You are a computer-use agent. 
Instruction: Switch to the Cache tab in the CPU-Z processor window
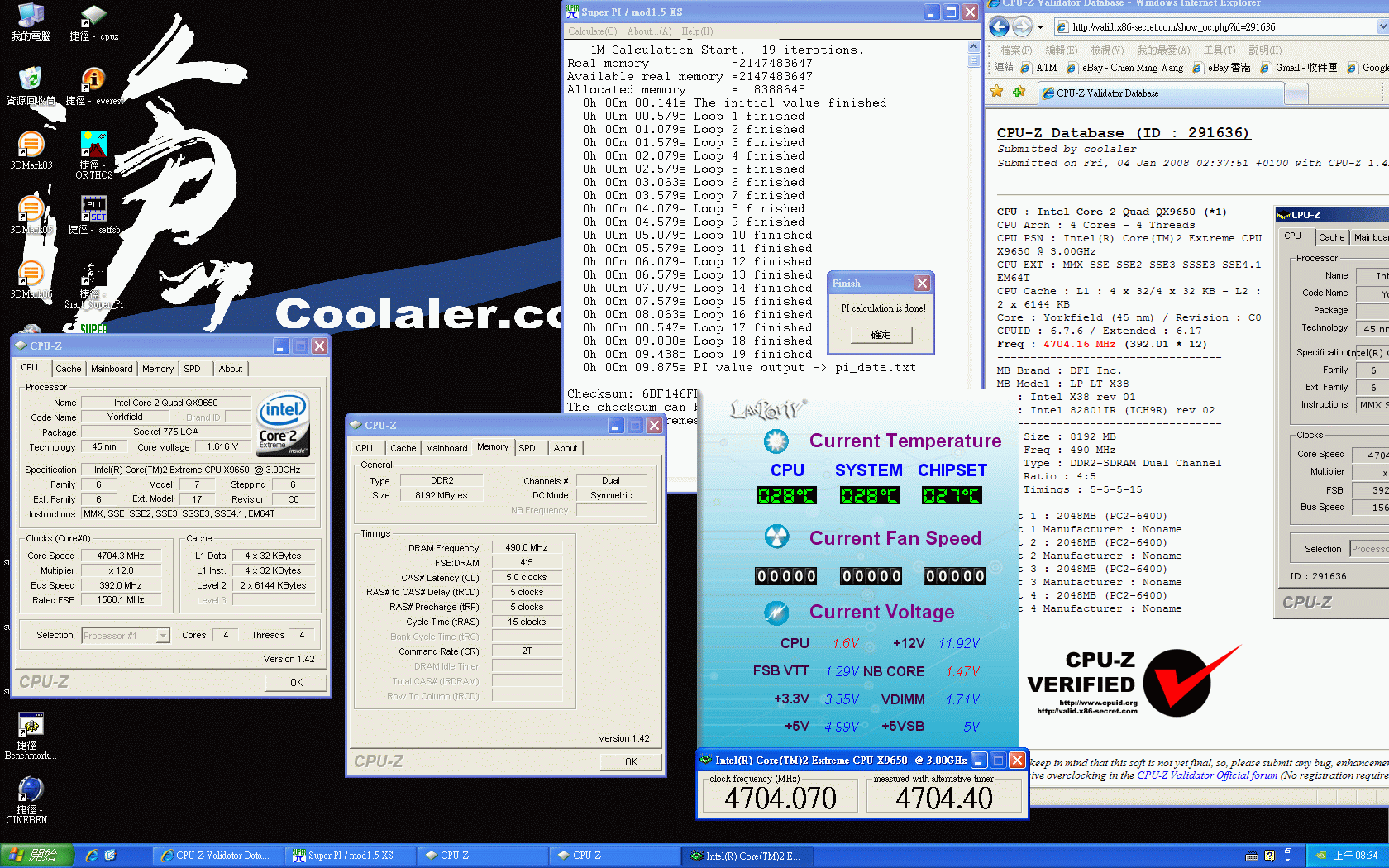click(x=69, y=369)
